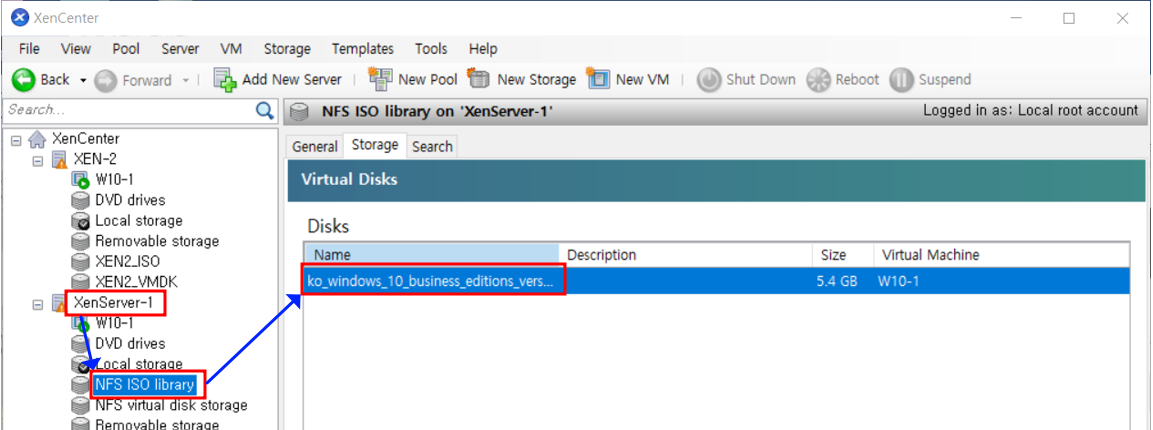Select XenCenter root label in tree

85,138
